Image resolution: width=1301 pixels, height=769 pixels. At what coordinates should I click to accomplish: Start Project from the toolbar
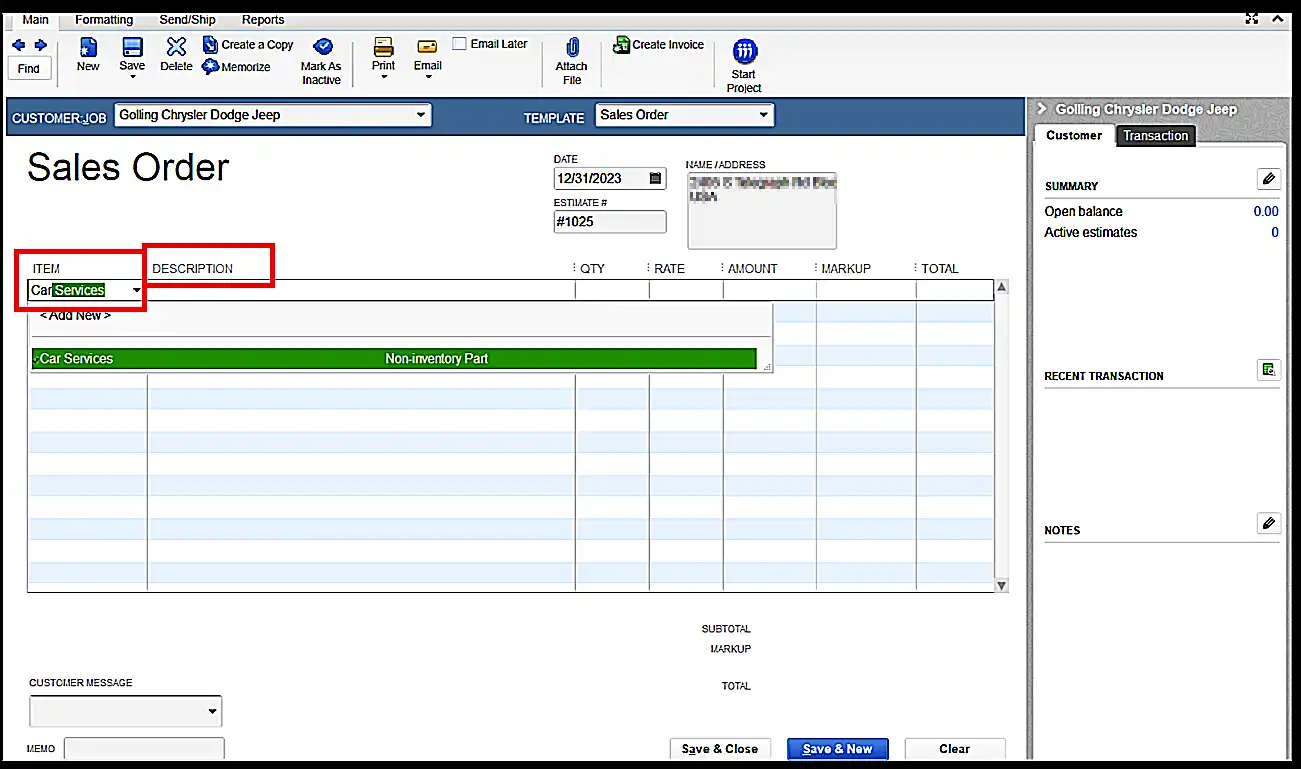744,66
